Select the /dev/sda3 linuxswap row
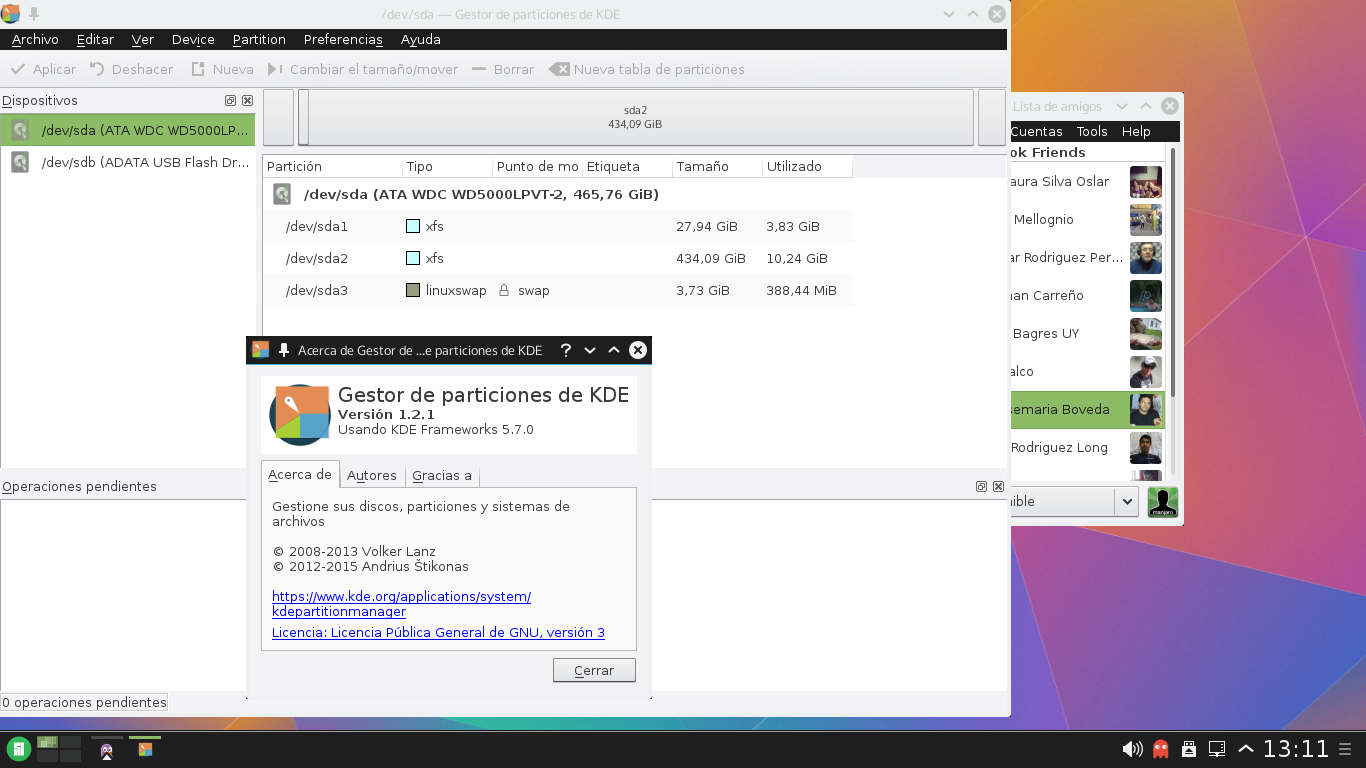1366x768 pixels. pos(558,290)
